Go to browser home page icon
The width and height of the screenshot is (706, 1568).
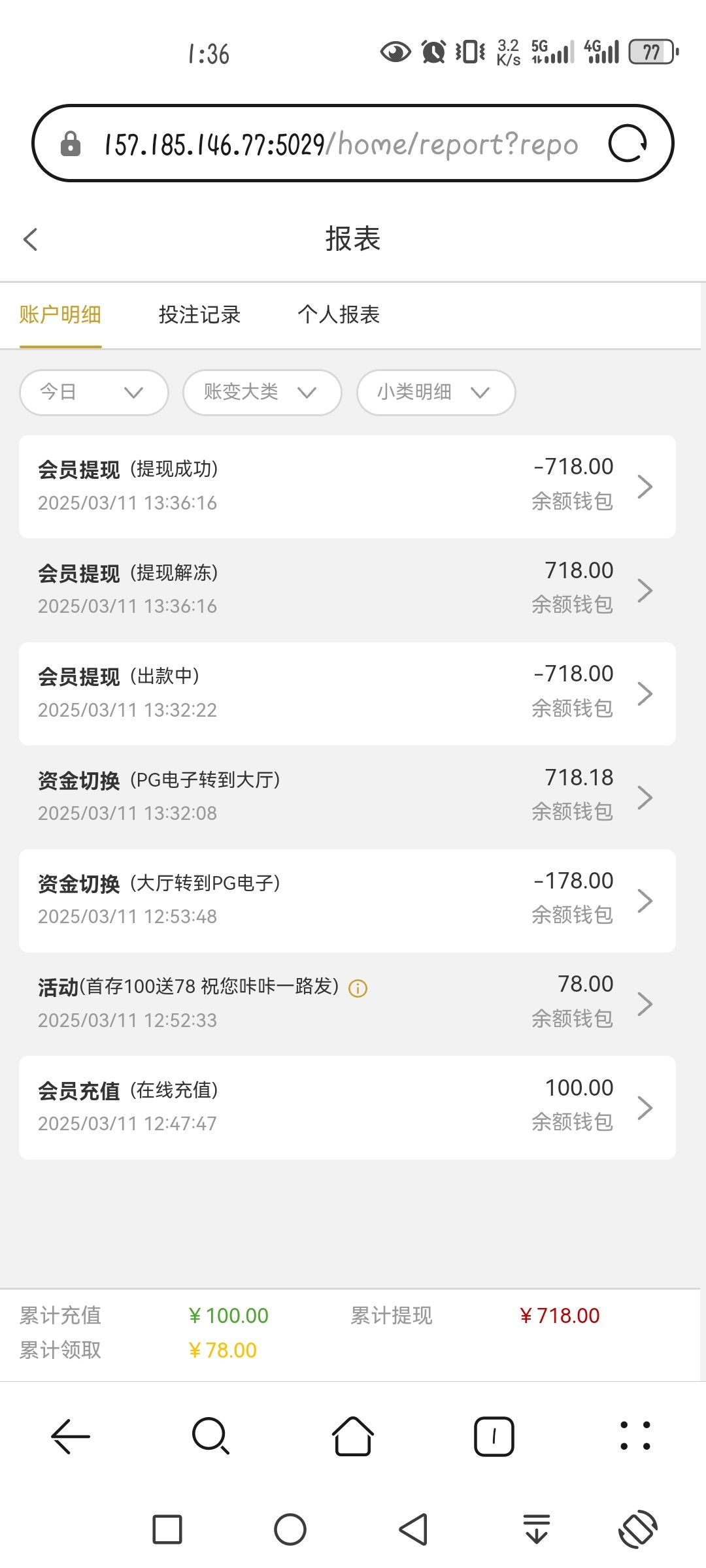(353, 1436)
